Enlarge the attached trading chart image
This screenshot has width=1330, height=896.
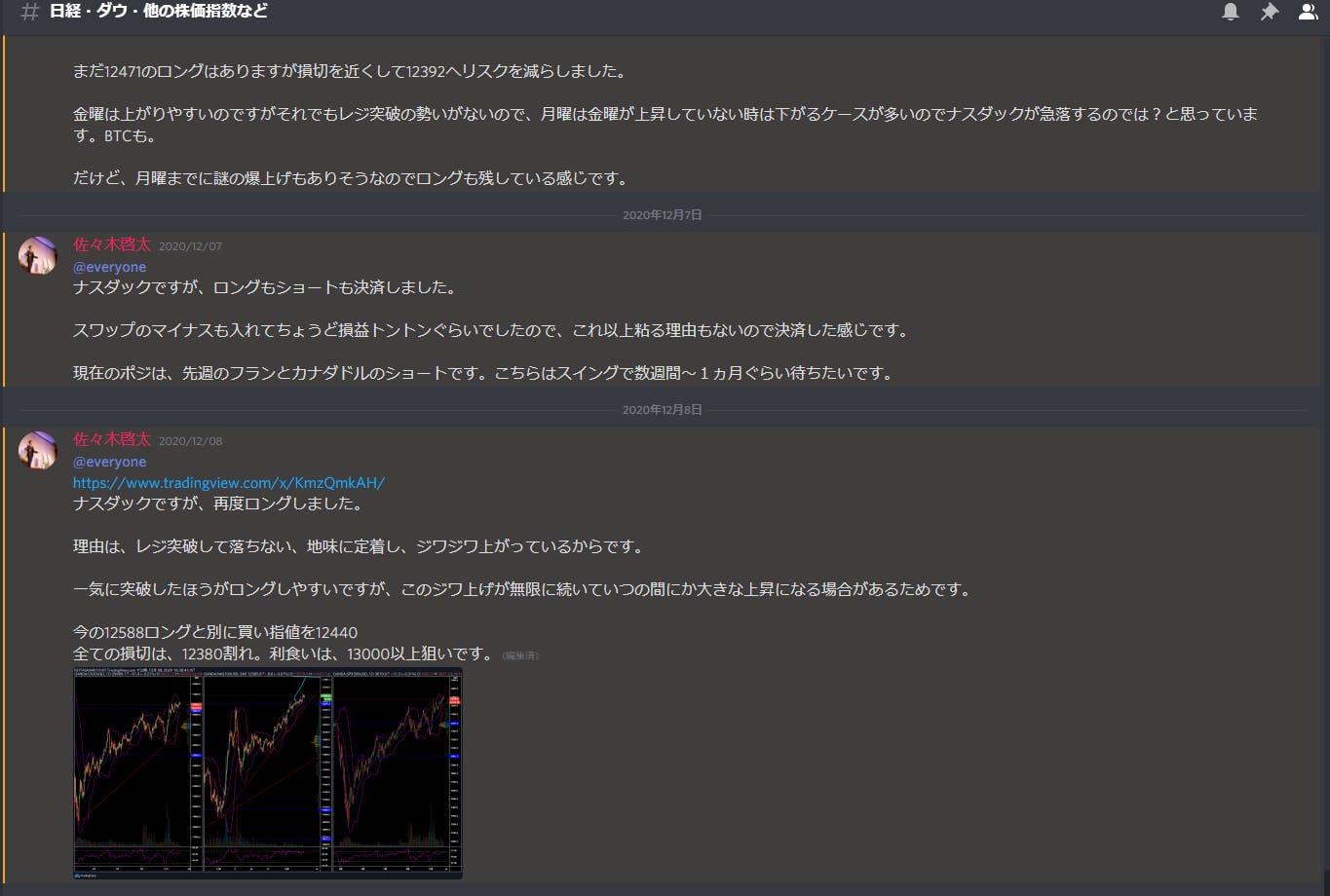pyautogui.click(x=268, y=772)
